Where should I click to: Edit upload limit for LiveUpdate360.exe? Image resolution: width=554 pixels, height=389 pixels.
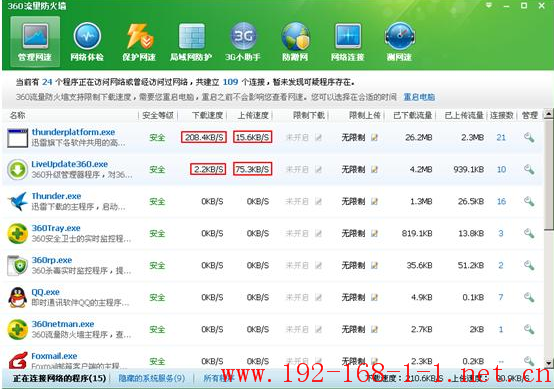374,170
